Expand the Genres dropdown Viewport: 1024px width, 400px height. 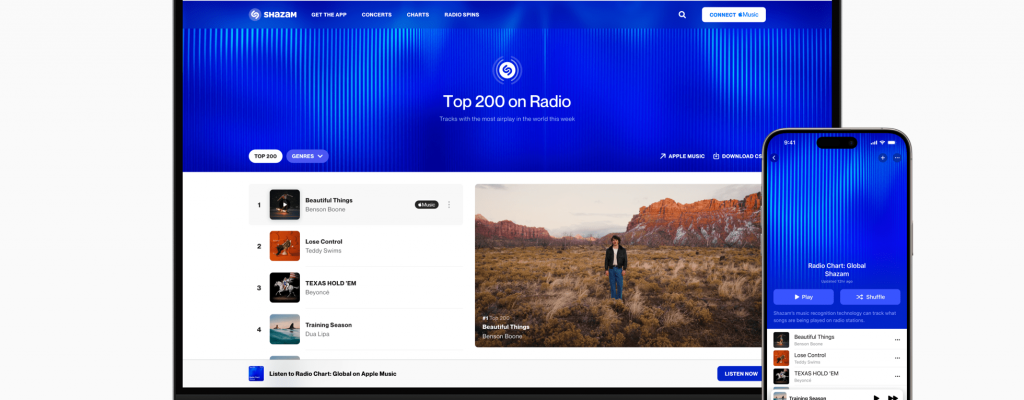point(307,156)
